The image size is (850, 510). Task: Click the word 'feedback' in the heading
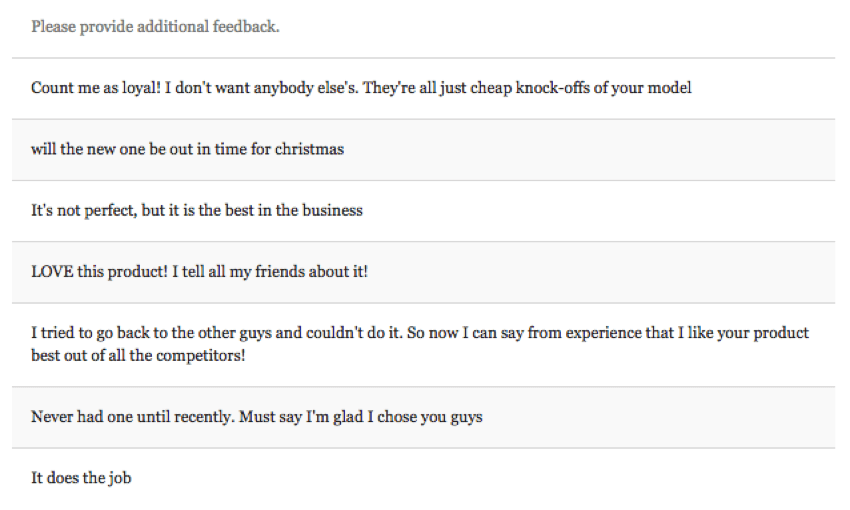pos(244,27)
